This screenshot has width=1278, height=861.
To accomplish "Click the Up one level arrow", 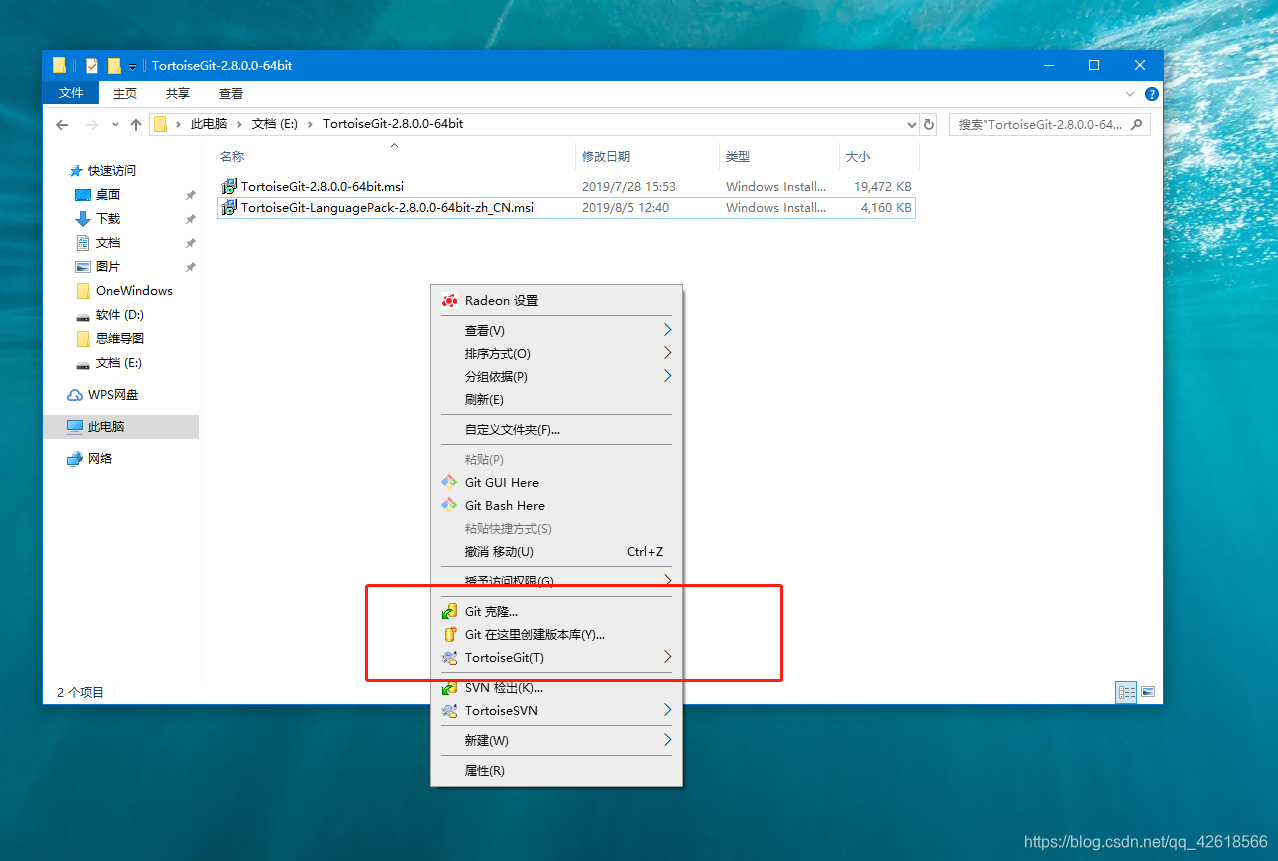I will pos(136,125).
